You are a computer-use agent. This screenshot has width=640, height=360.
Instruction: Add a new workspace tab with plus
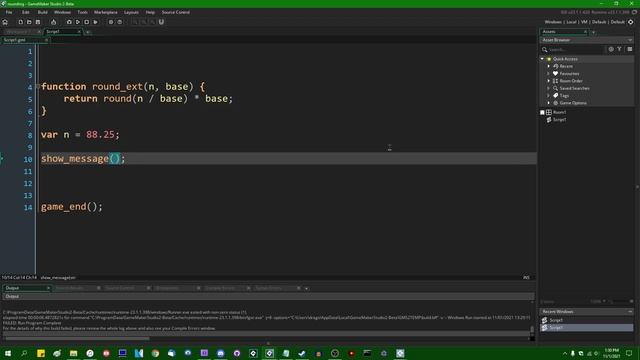(x=87, y=32)
